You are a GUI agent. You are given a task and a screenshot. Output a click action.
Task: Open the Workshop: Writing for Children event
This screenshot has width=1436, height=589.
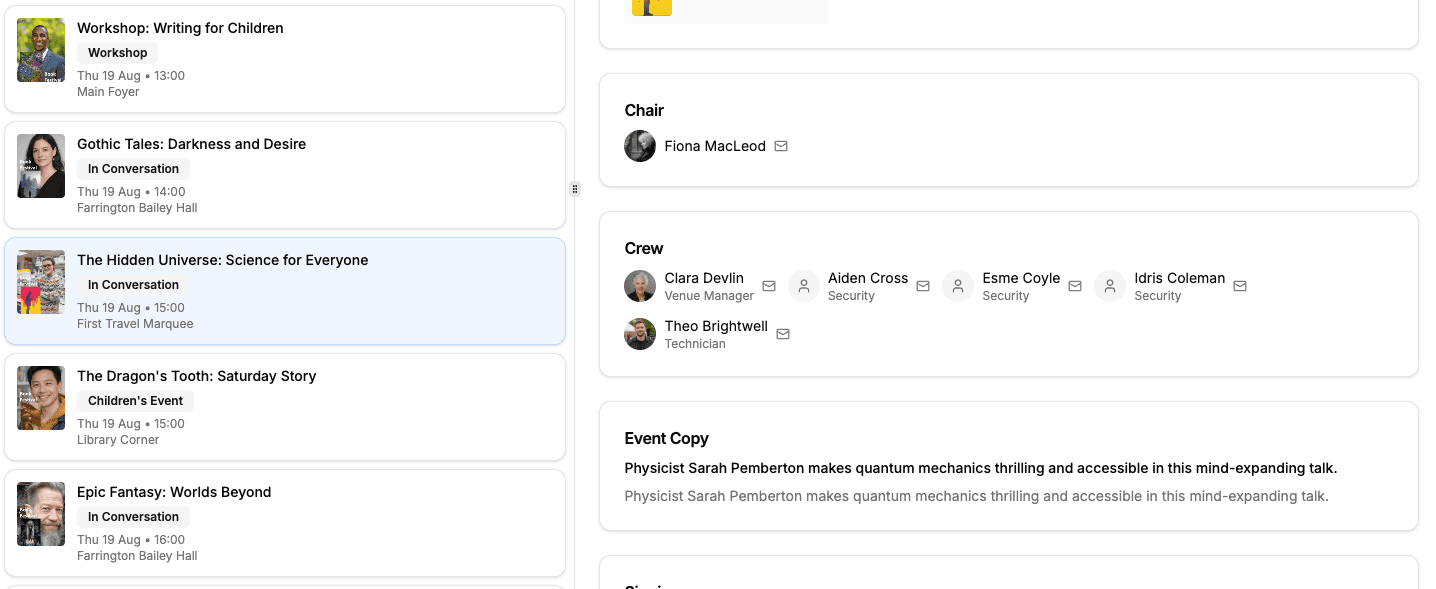point(285,59)
